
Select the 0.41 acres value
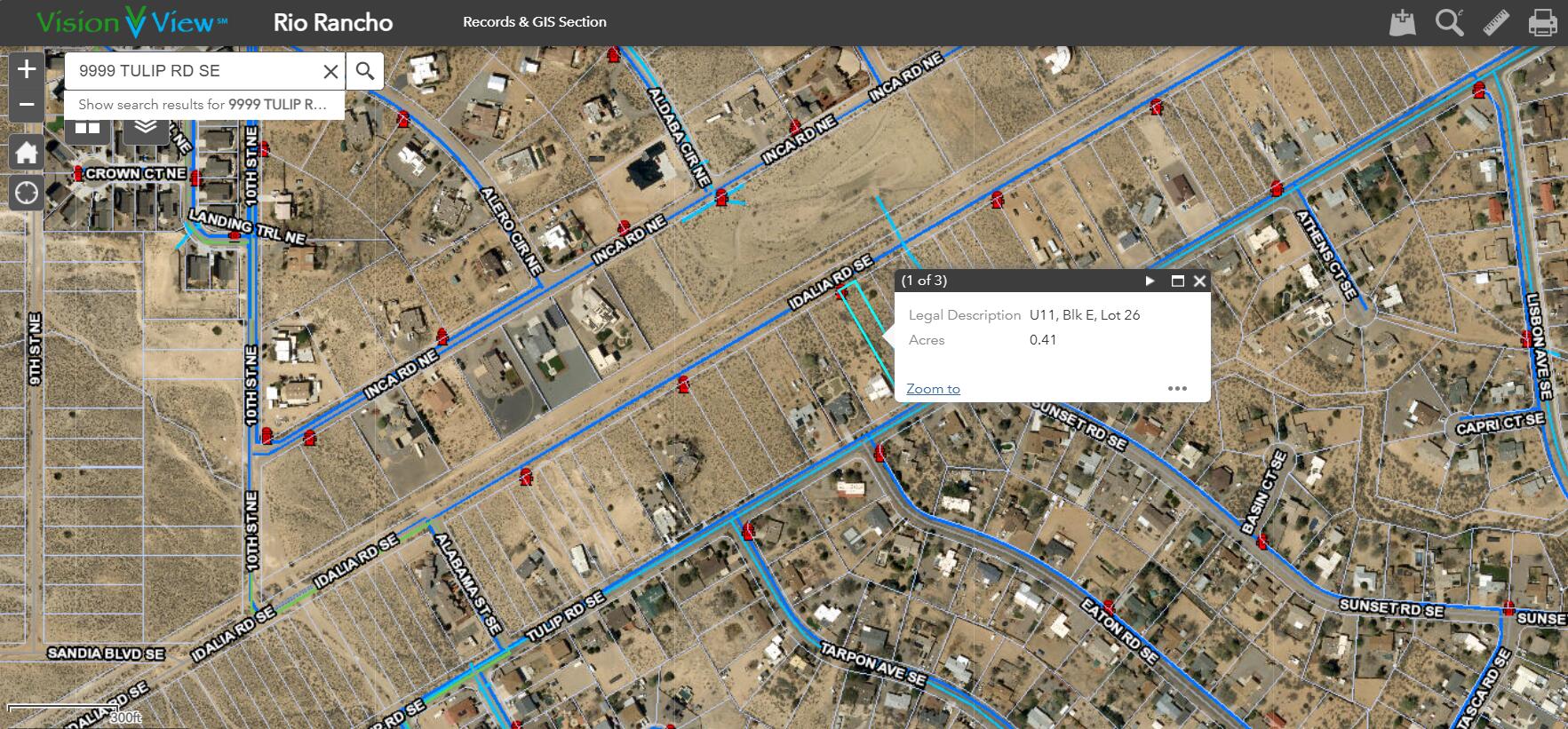click(x=1043, y=340)
